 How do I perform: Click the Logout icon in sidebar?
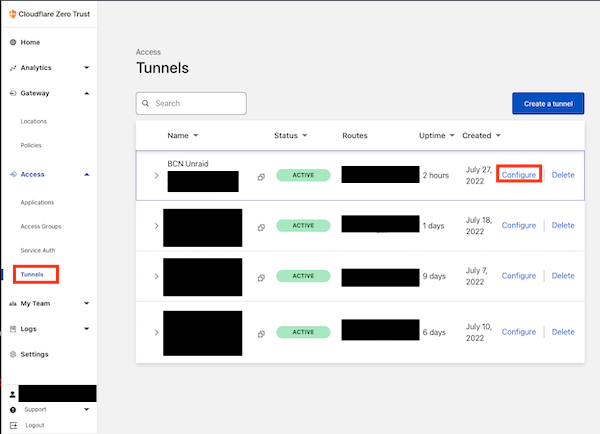pyautogui.click(x=12, y=425)
